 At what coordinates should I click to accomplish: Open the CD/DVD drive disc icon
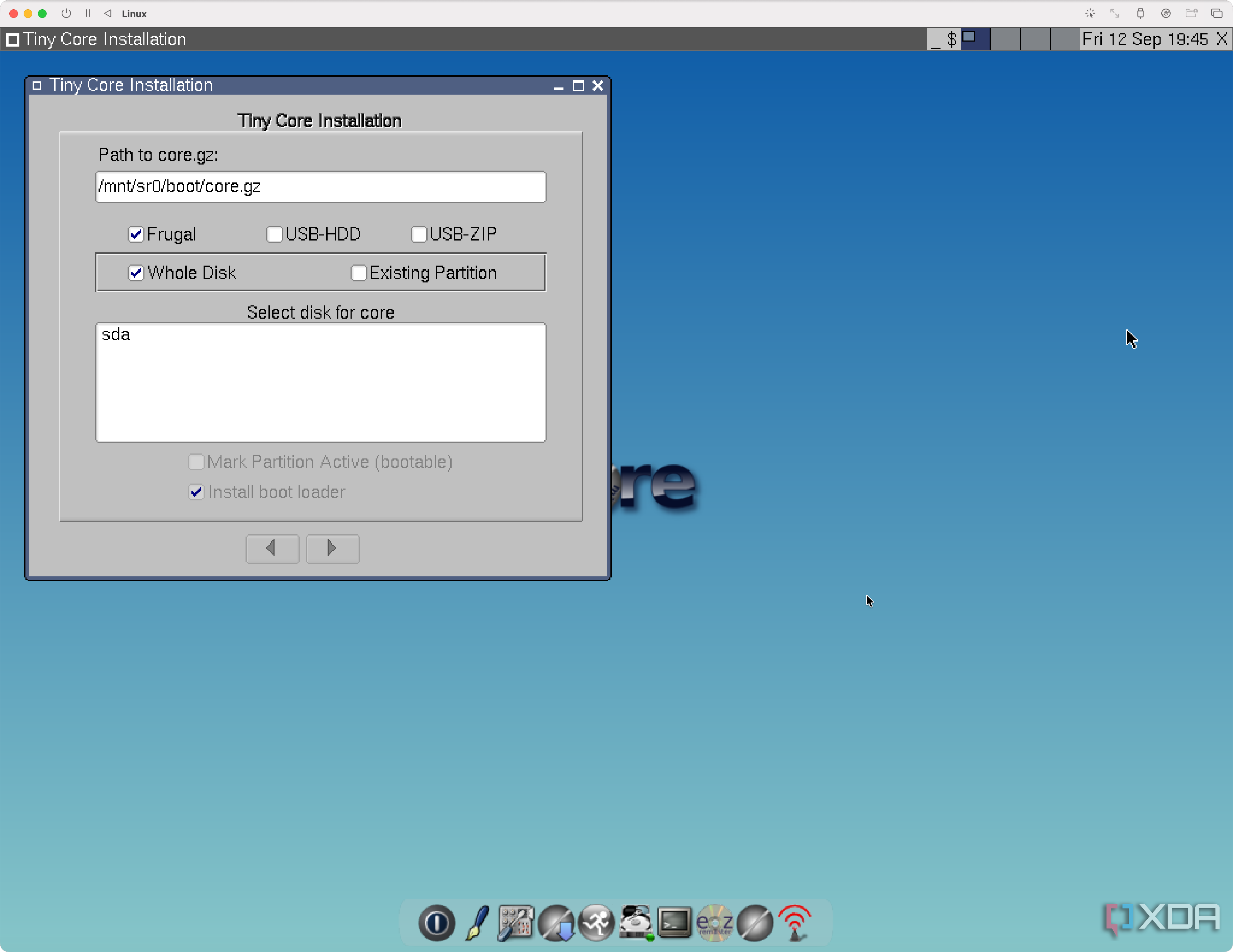(1165, 13)
